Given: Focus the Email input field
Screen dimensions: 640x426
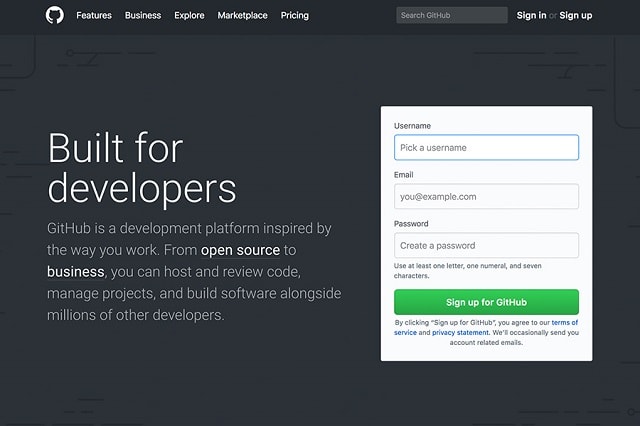Looking at the screenshot, I should coord(486,196).
